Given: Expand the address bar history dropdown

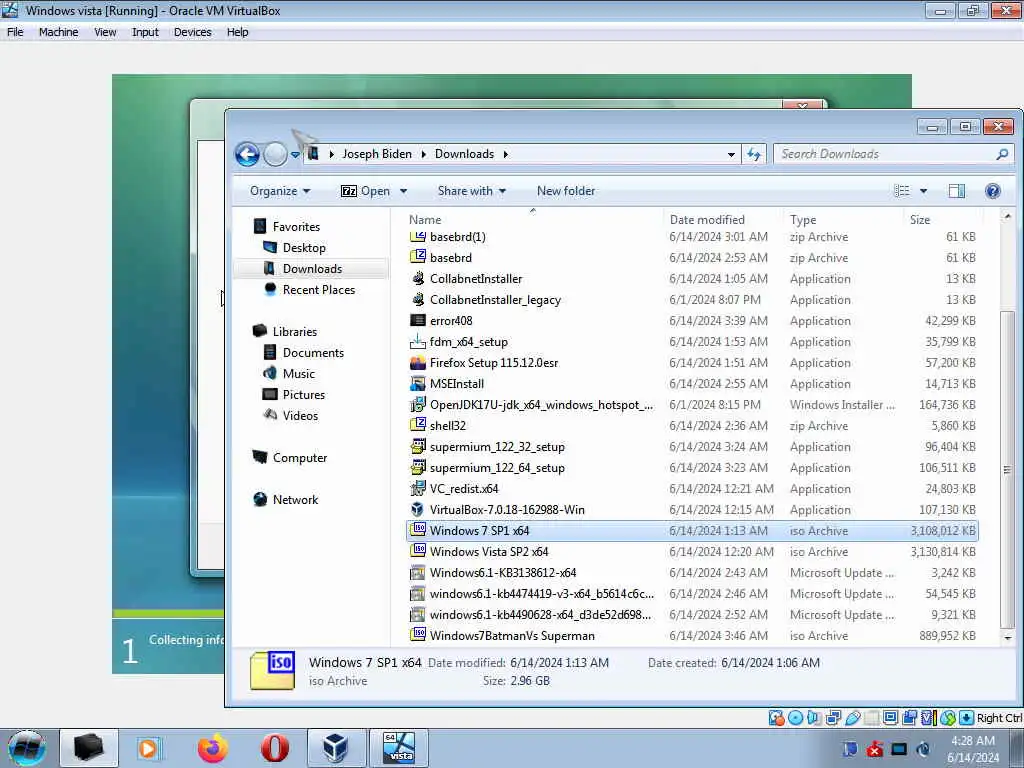Looking at the screenshot, I should coord(731,155).
